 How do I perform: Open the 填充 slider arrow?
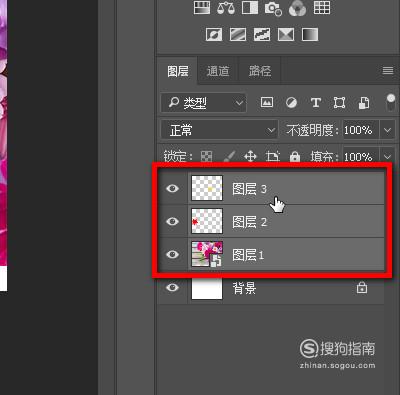[387, 156]
